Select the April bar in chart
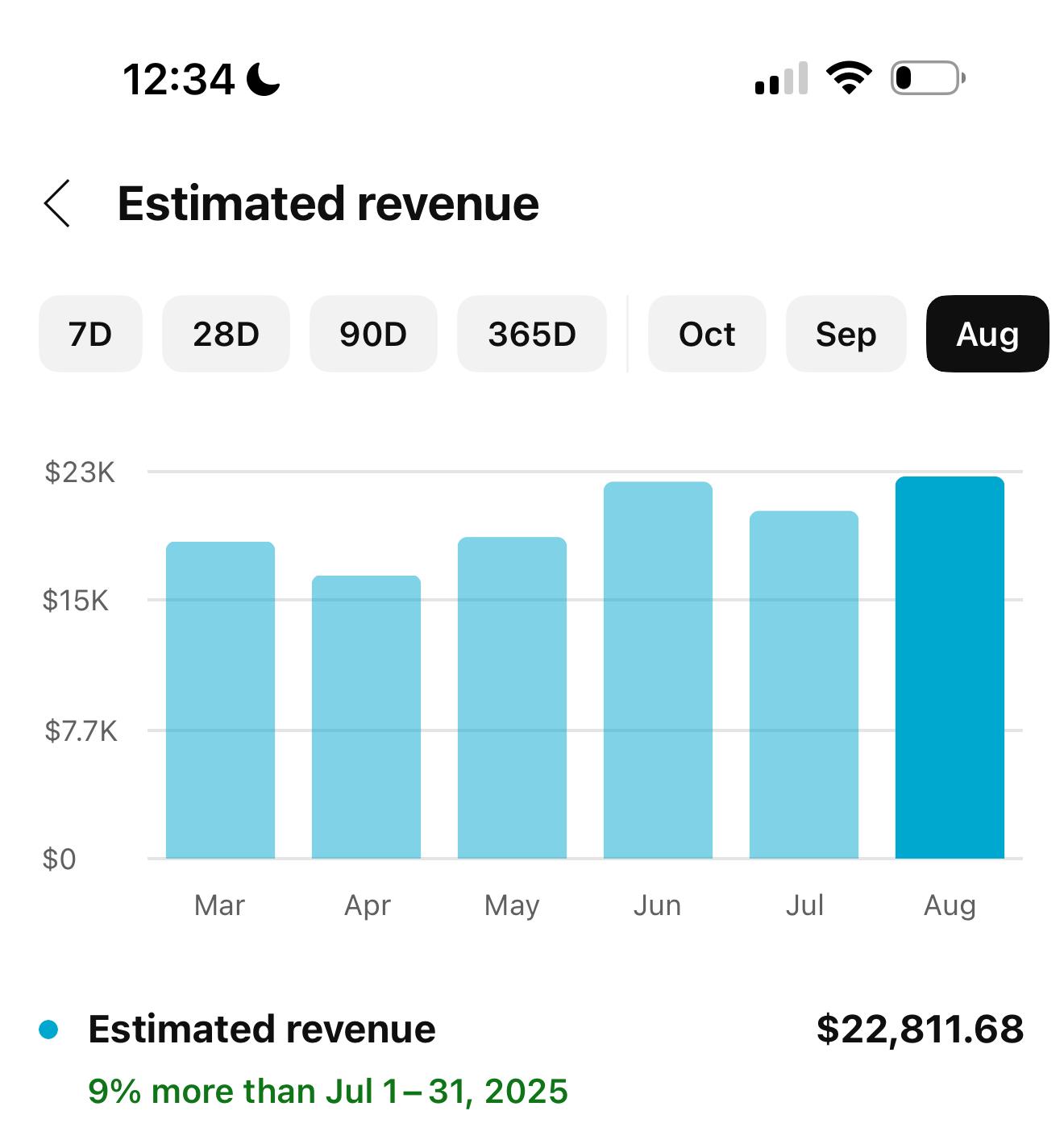 click(366, 717)
